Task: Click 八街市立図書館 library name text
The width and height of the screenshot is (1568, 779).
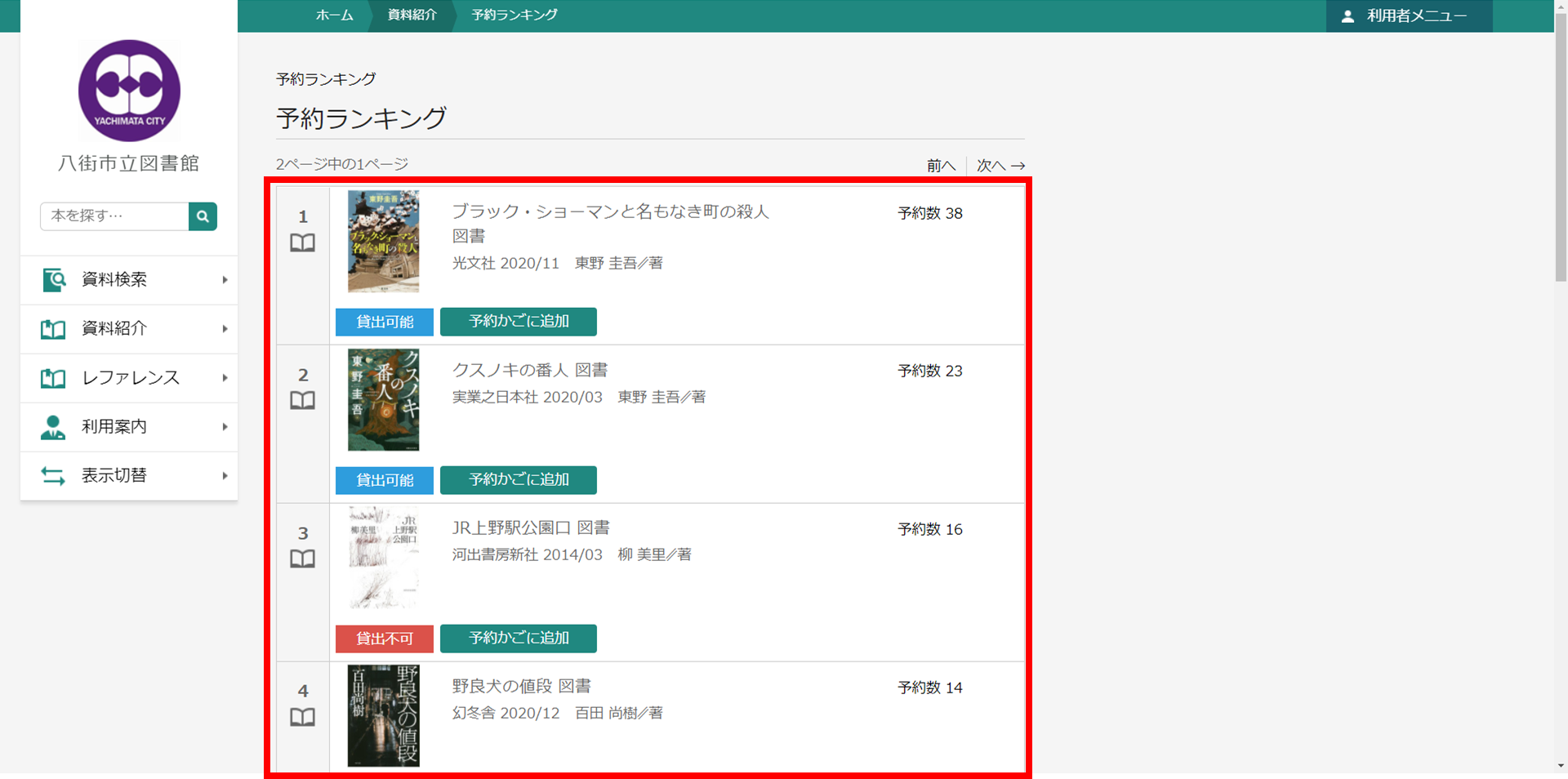Action: pyautogui.click(x=129, y=163)
